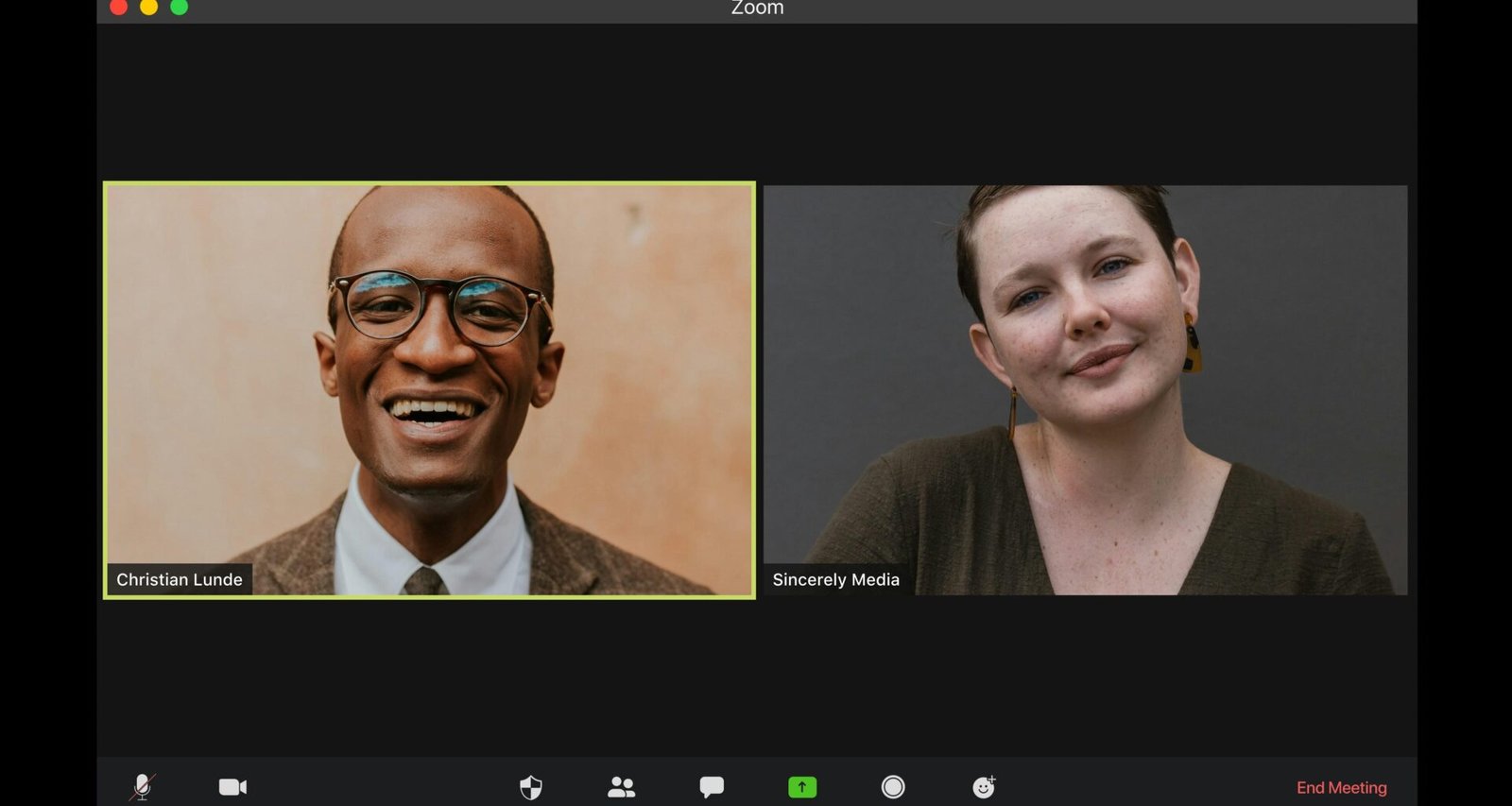Click the green Share Screen icon

802,787
